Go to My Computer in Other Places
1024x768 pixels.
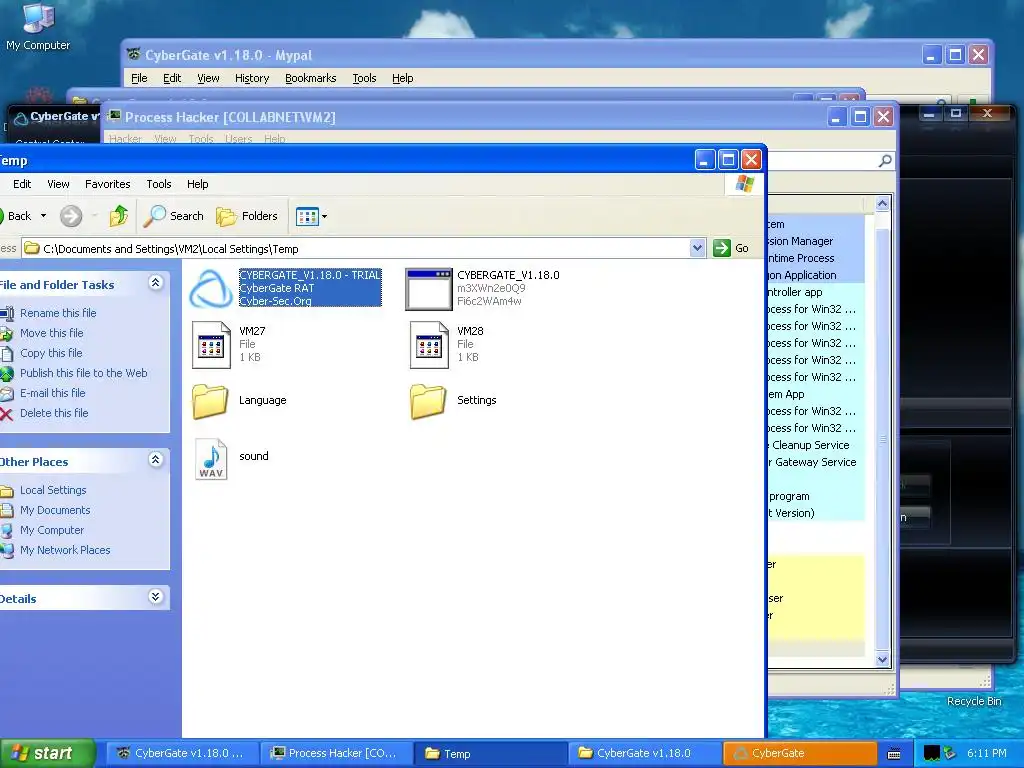(52, 530)
